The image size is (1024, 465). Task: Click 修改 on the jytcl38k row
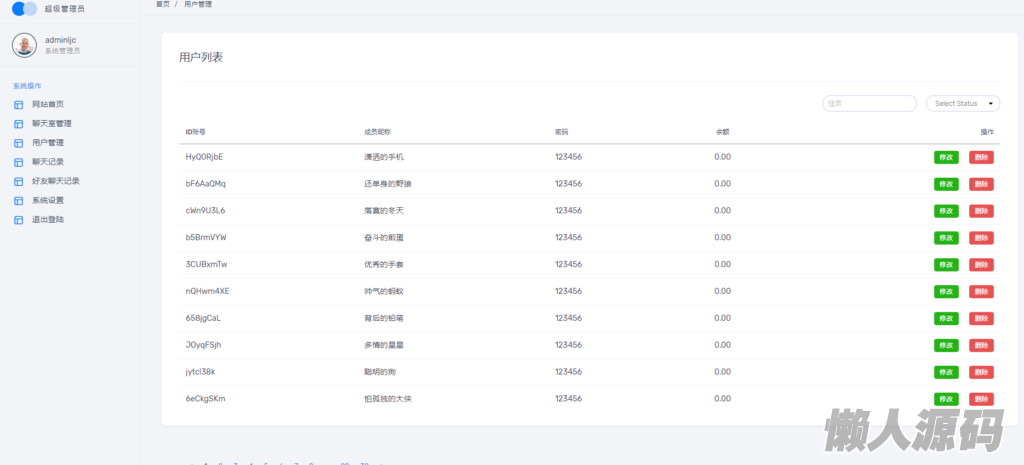[946, 372]
